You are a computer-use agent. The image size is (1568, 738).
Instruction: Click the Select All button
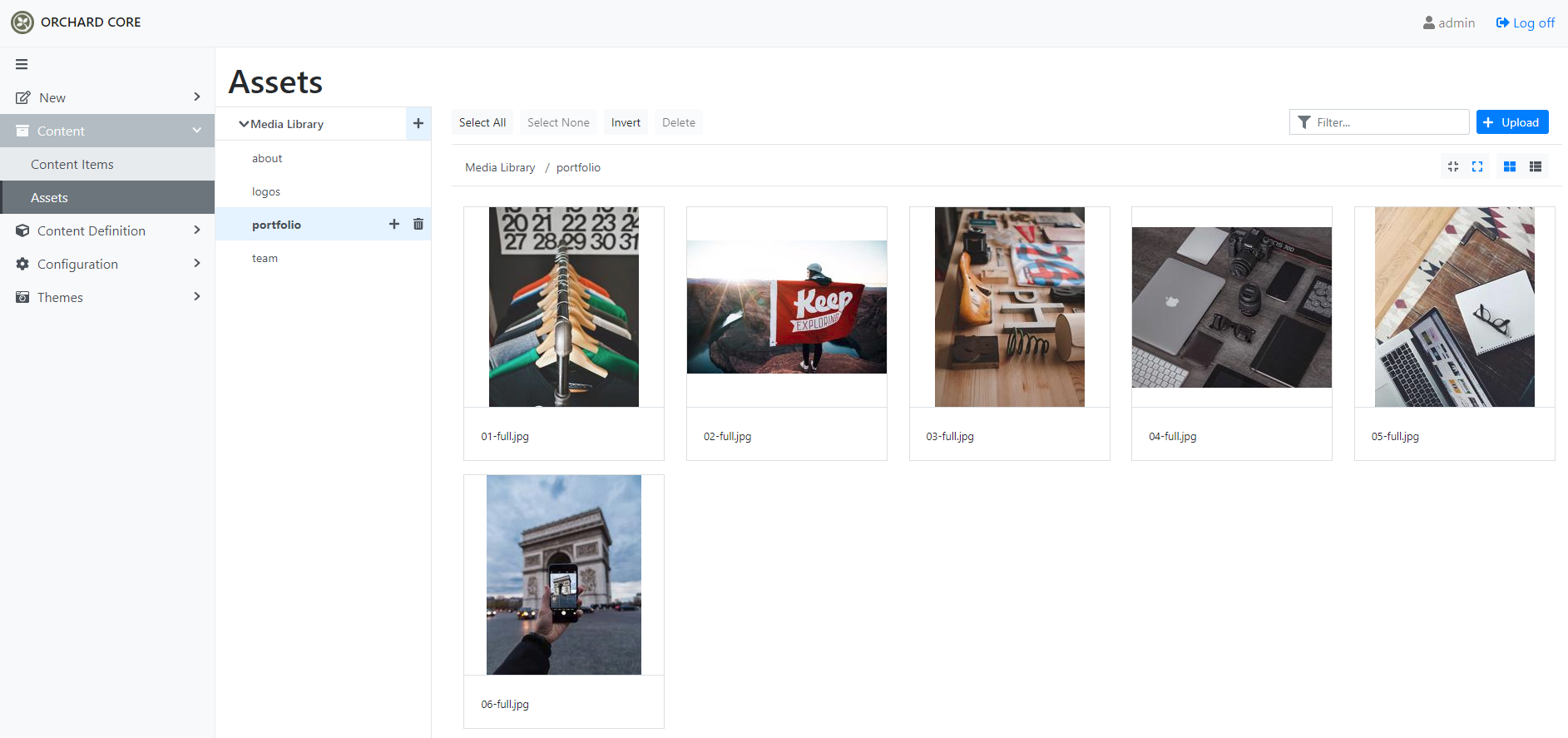click(x=482, y=122)
